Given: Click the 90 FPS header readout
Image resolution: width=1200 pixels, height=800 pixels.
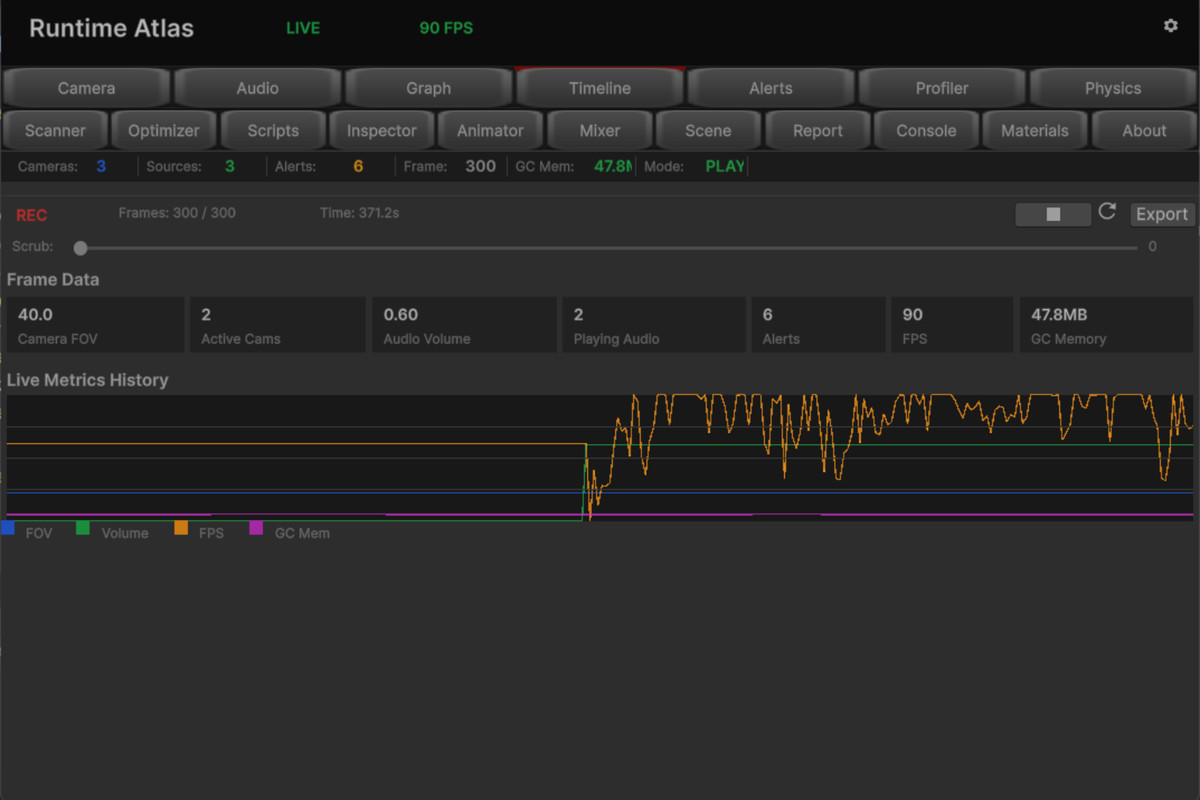Looking at the screenshot, I should (x=446, y=28).
